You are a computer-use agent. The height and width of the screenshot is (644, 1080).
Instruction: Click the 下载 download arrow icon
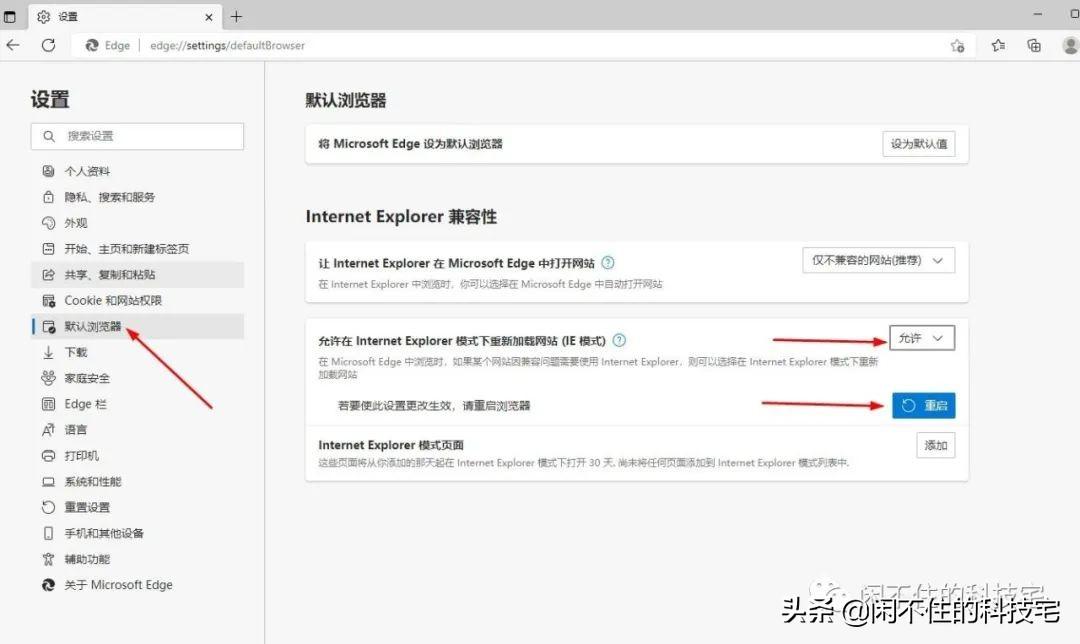pyautogui.click(x=48, y=352)
